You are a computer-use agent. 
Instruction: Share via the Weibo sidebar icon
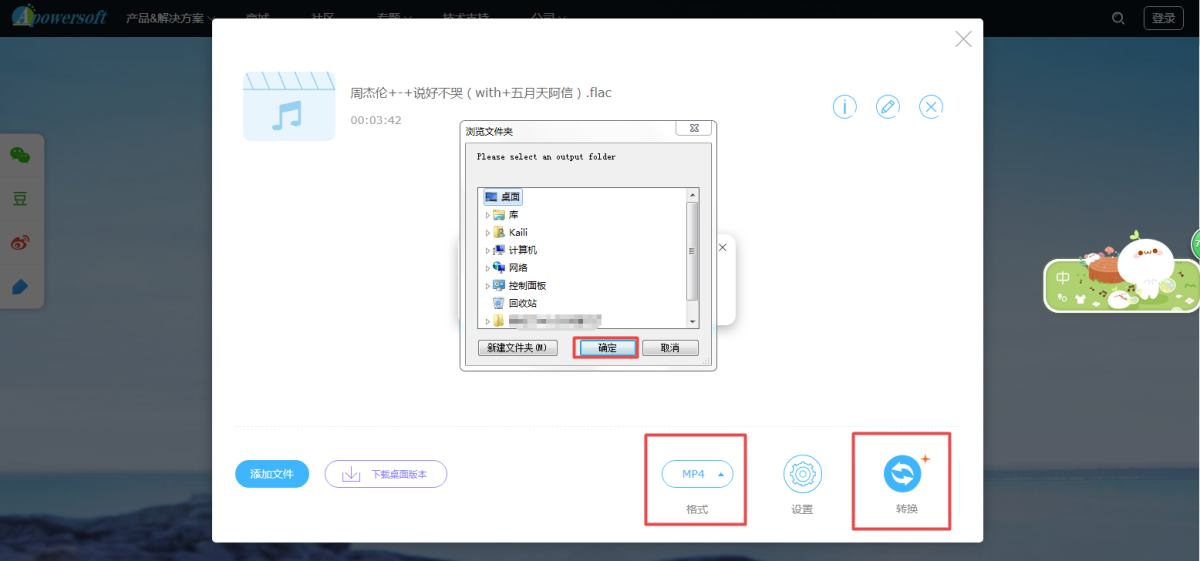(20, 242)
